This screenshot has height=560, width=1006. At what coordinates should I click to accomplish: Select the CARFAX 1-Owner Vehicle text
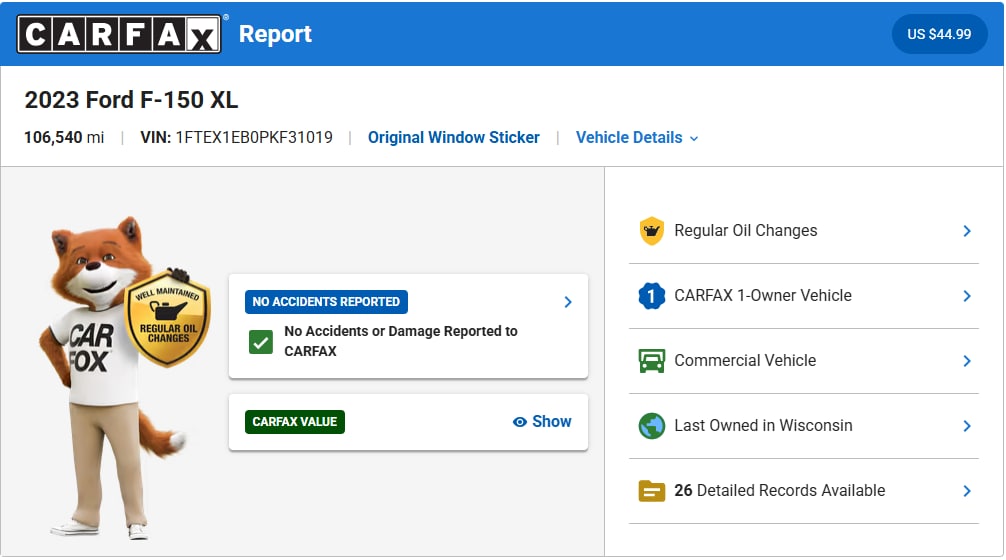[763, 295]
